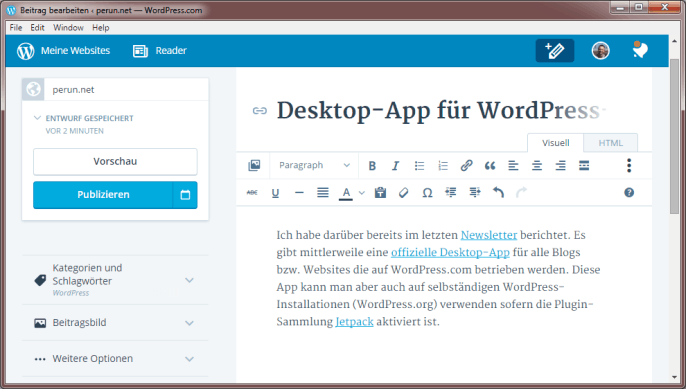The image size is (686, 389).
Task: Toggle underline formatting
Action: click(x=275, y=193)
